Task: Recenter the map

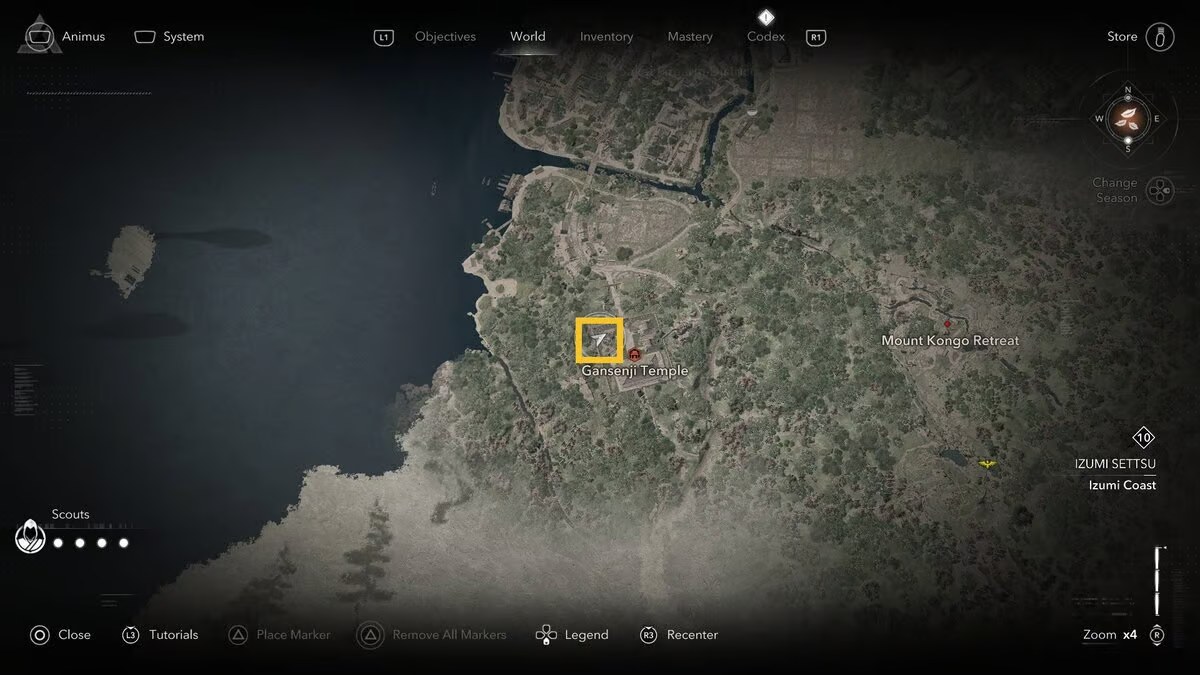Action: click(x=692, y=635)
